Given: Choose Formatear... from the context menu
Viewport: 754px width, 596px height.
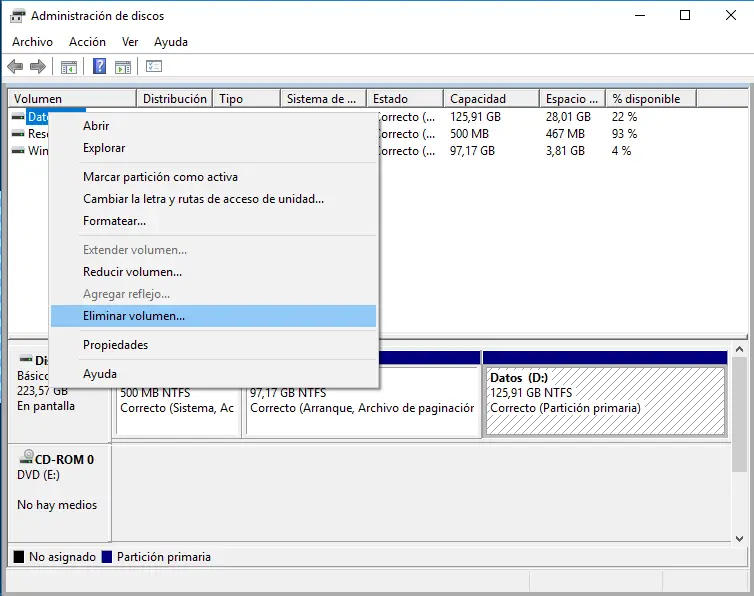Looking at the screenshot, I should [x=213, y=221].
